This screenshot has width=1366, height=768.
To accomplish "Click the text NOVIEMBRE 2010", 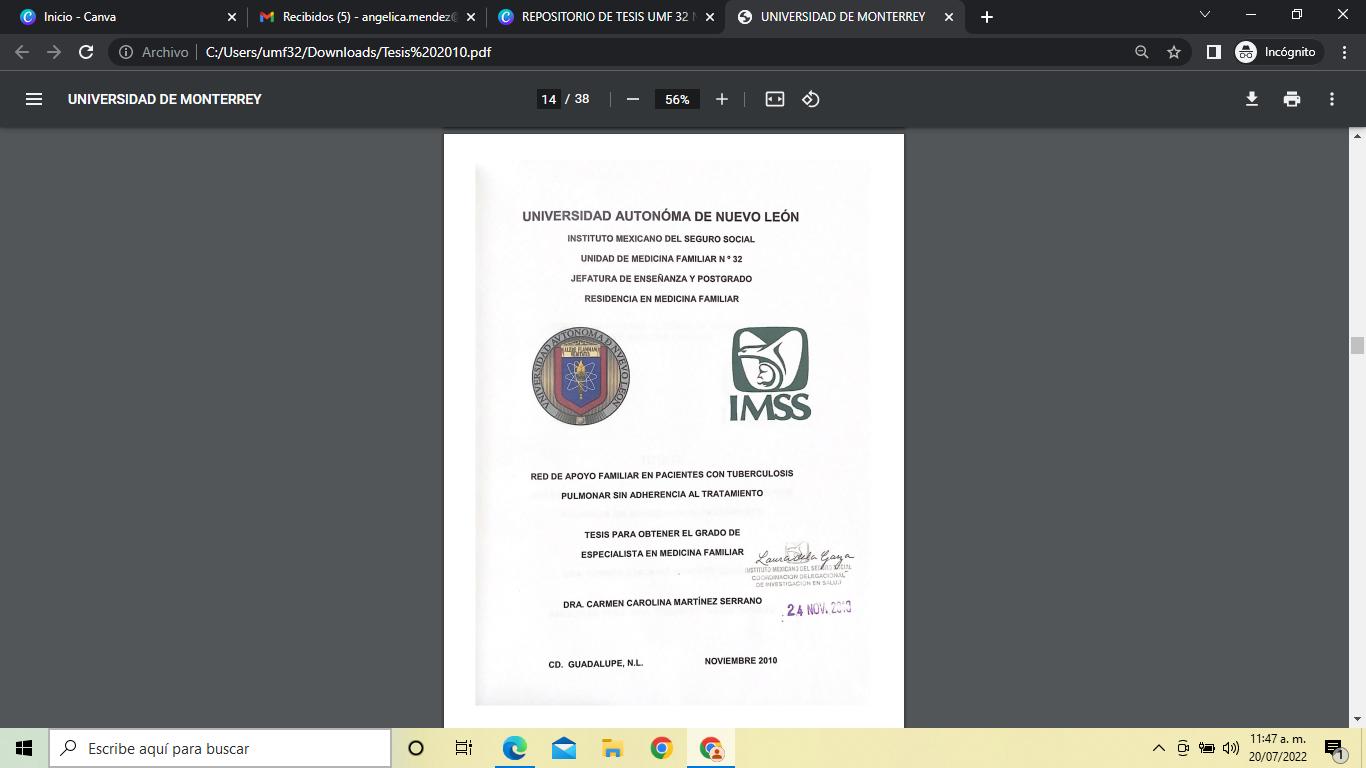I will pyautogui.click(x=741, y=661).
